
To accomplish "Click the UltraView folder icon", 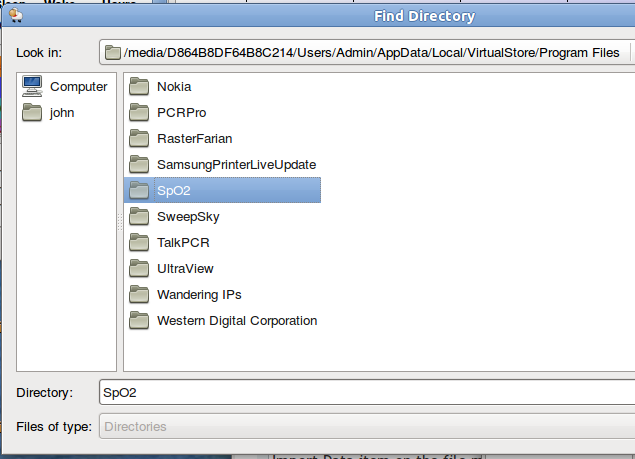I will pyautogui.click(x=139, y=268).
